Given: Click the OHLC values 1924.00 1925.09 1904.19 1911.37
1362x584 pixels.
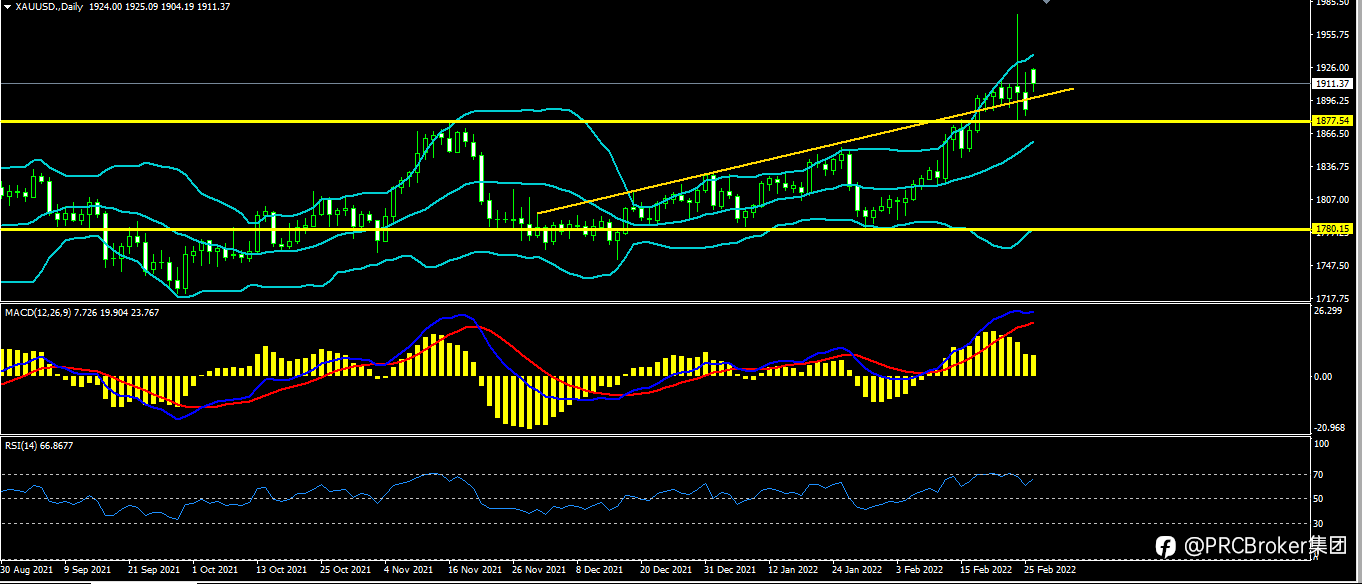Looking at the screenshot, I should pos(160,6).
